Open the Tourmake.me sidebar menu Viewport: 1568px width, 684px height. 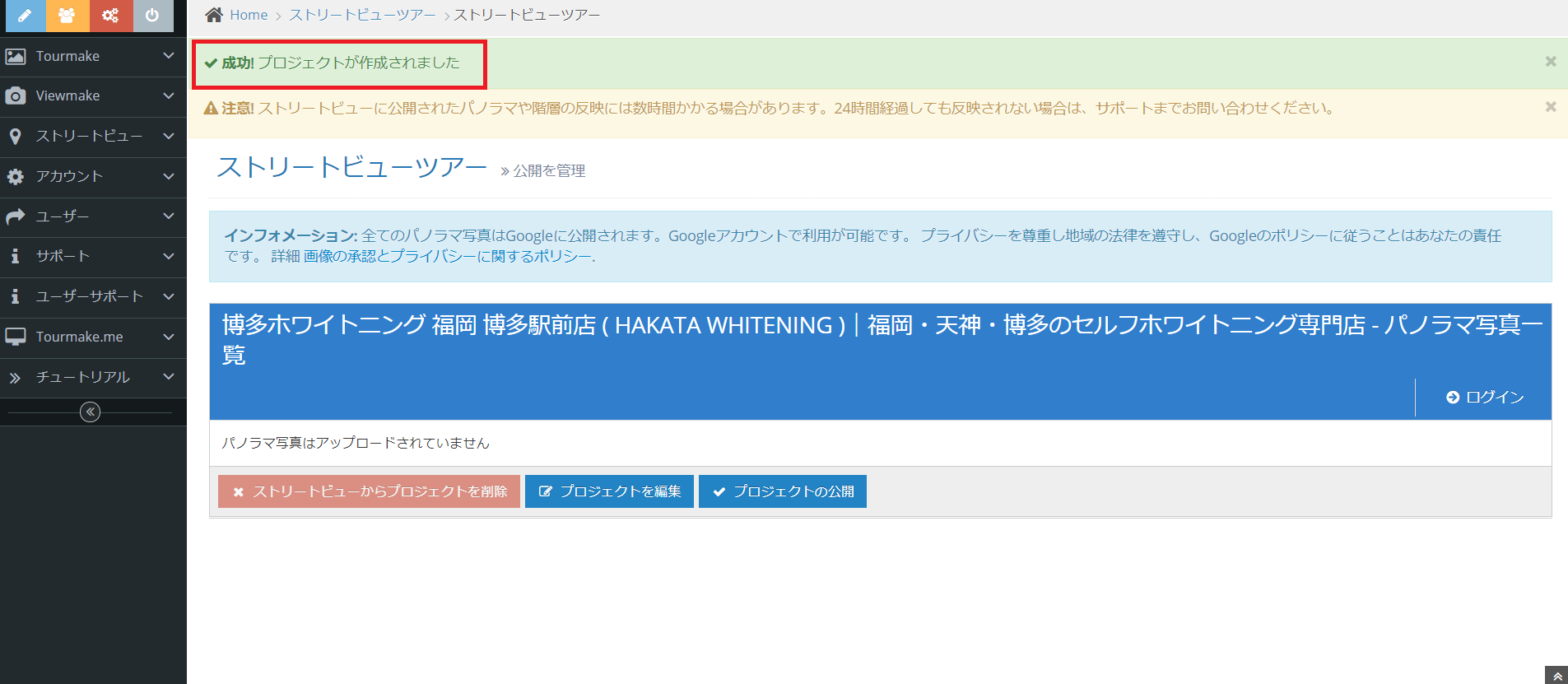(x=93, y=337)
